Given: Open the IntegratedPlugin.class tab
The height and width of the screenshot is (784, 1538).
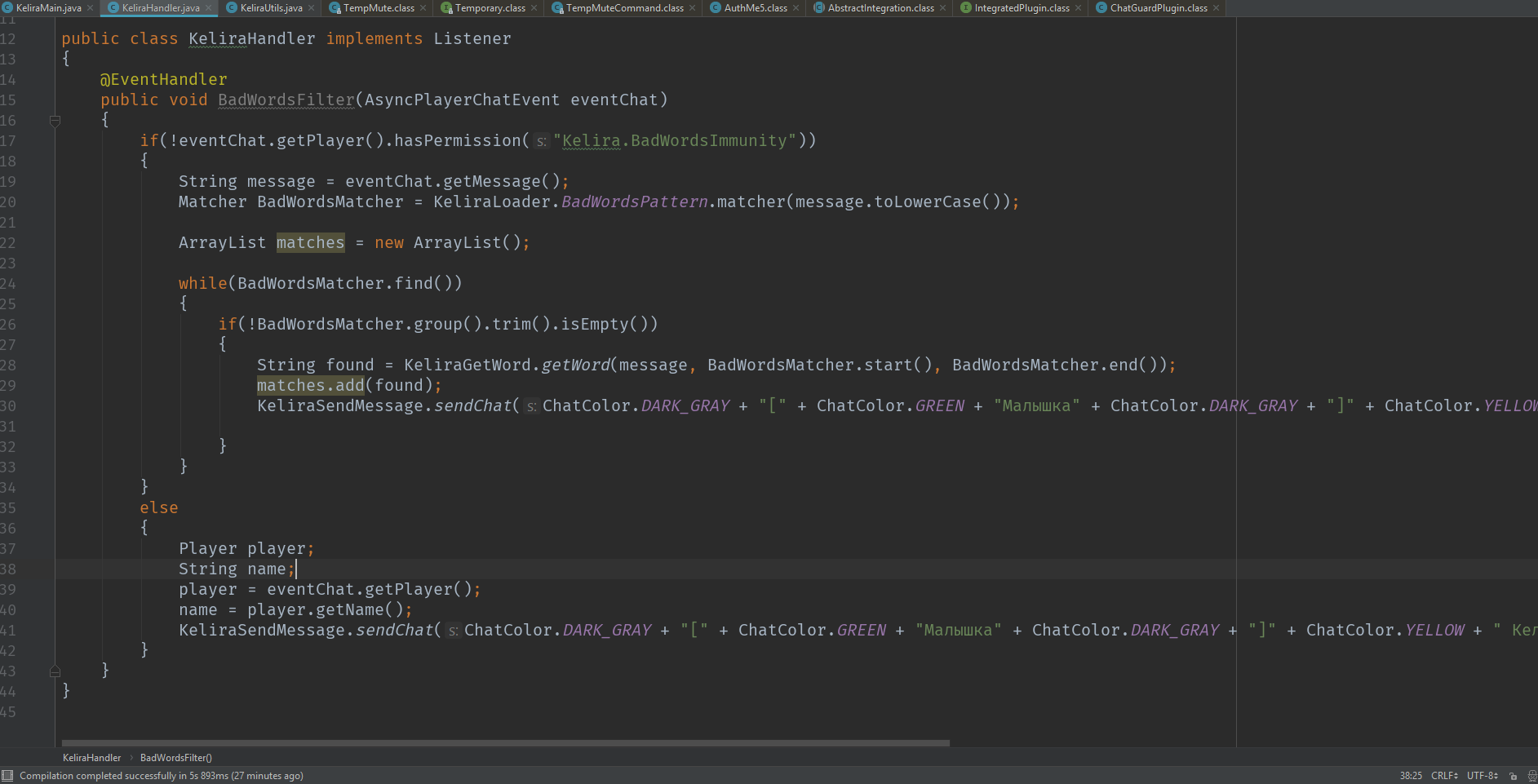Looking at the screenshot, I should [1022, 8].
